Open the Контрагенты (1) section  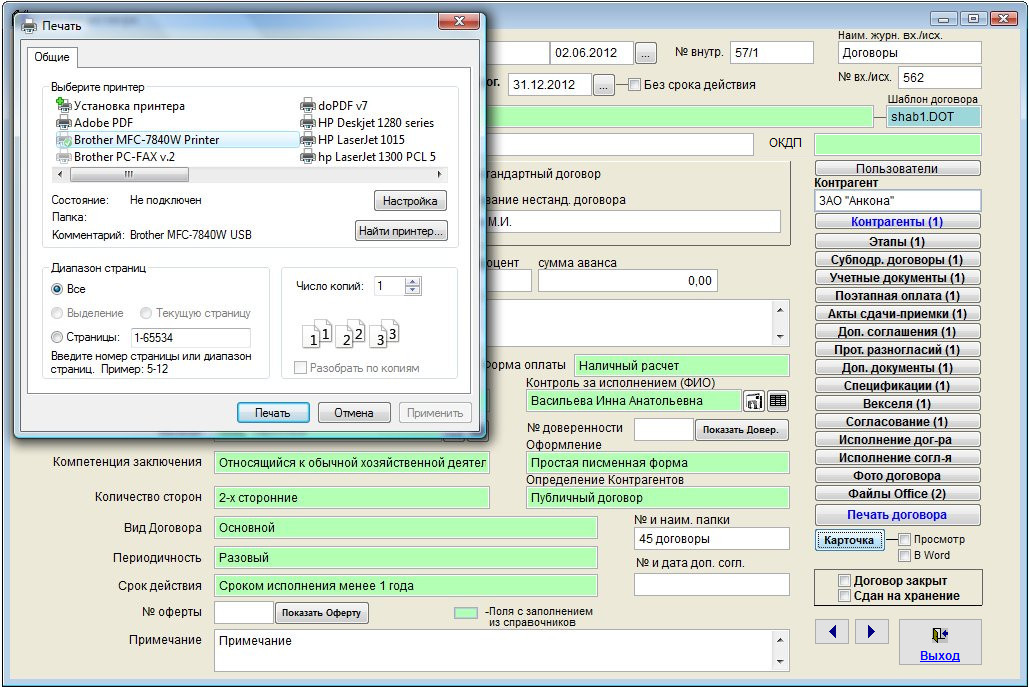(x=897, y=222)
